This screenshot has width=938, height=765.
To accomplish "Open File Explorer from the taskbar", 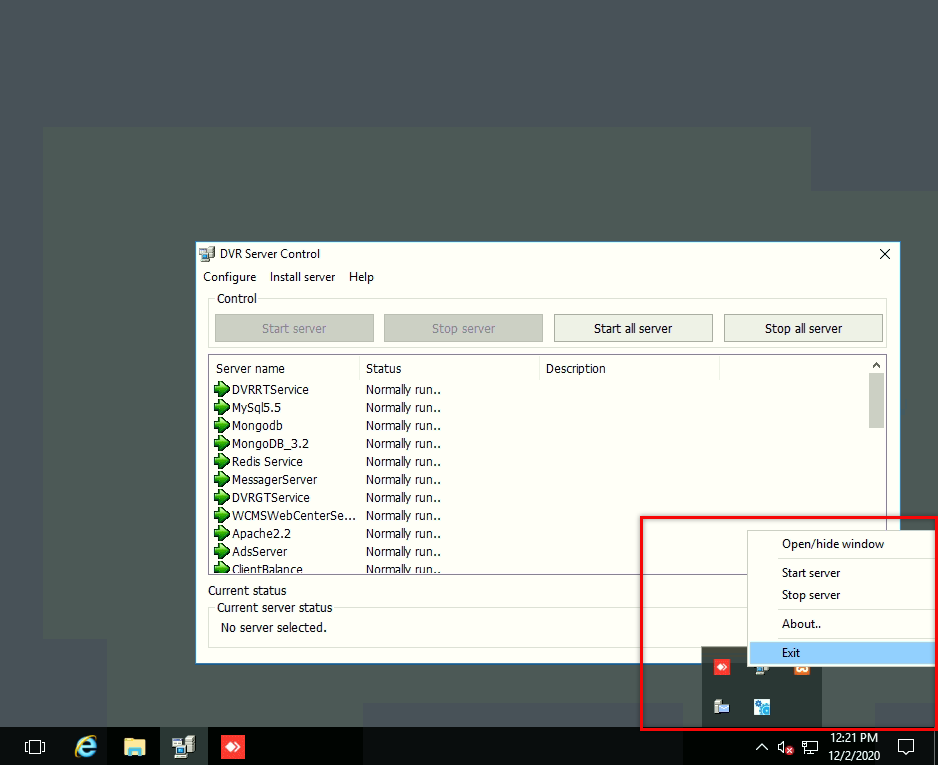I will pyautogui.click(x=135, y=746).
